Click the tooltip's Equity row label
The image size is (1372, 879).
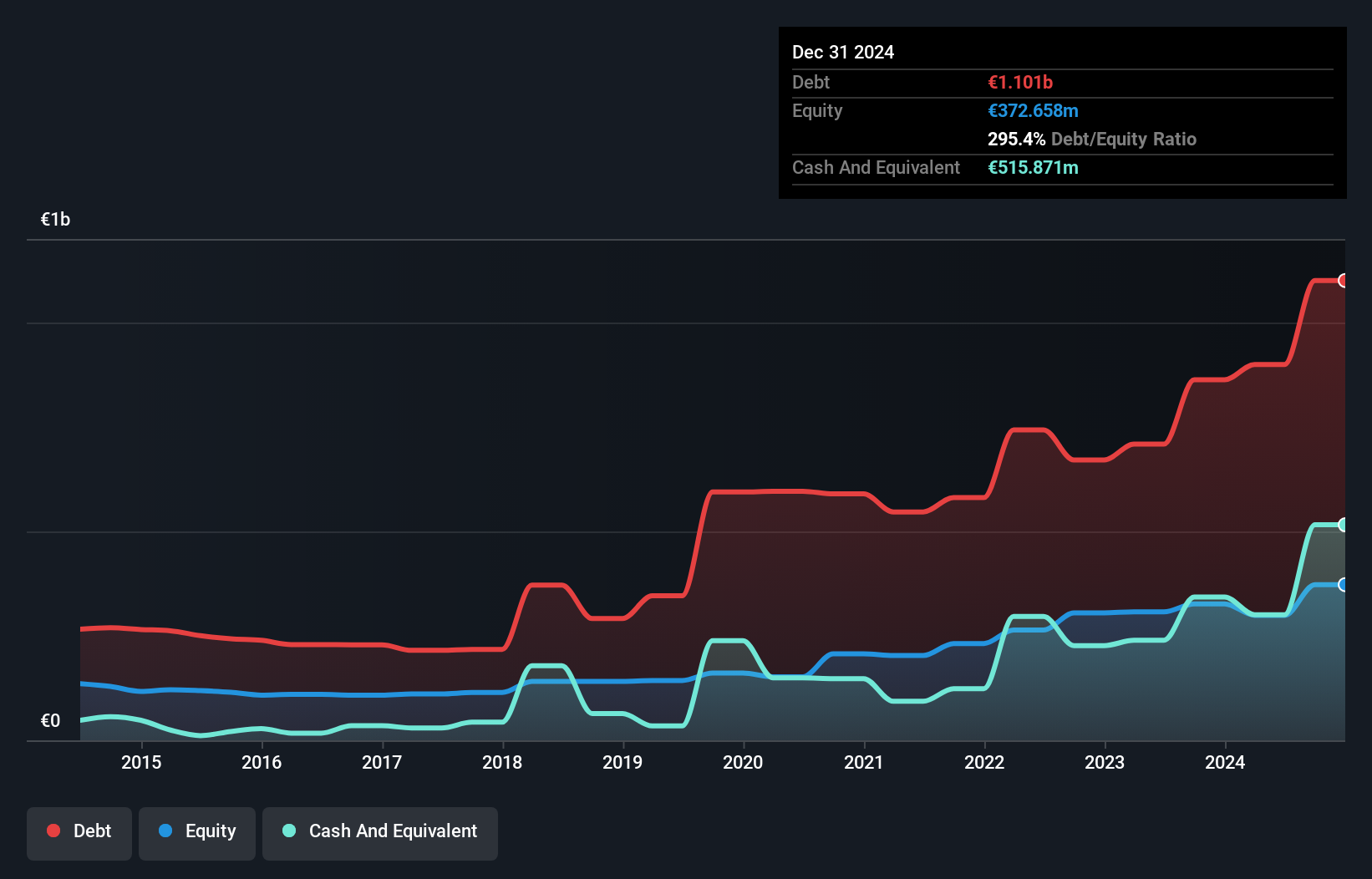[817, 110]
